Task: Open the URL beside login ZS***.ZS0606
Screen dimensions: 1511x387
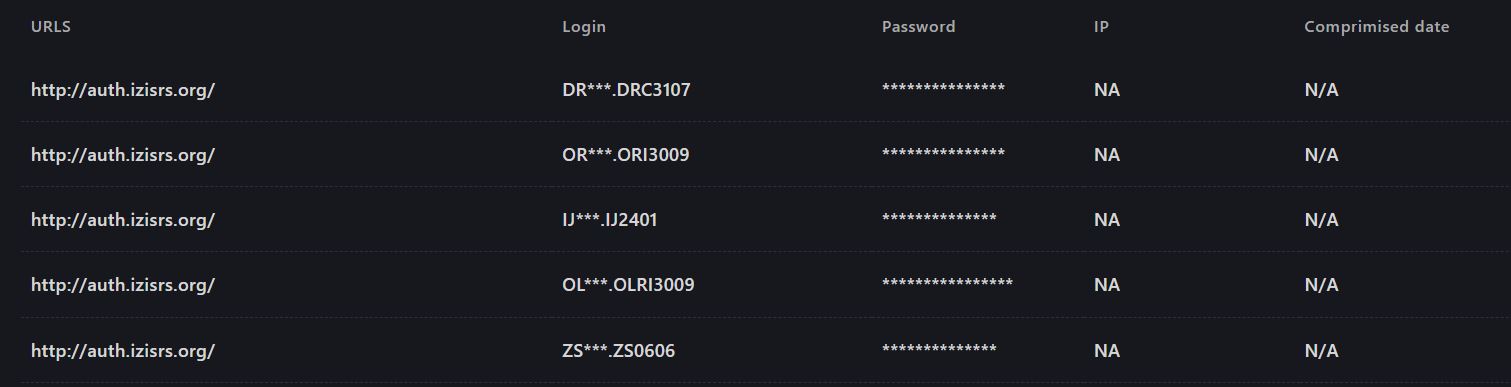Action: pos(123,351)
